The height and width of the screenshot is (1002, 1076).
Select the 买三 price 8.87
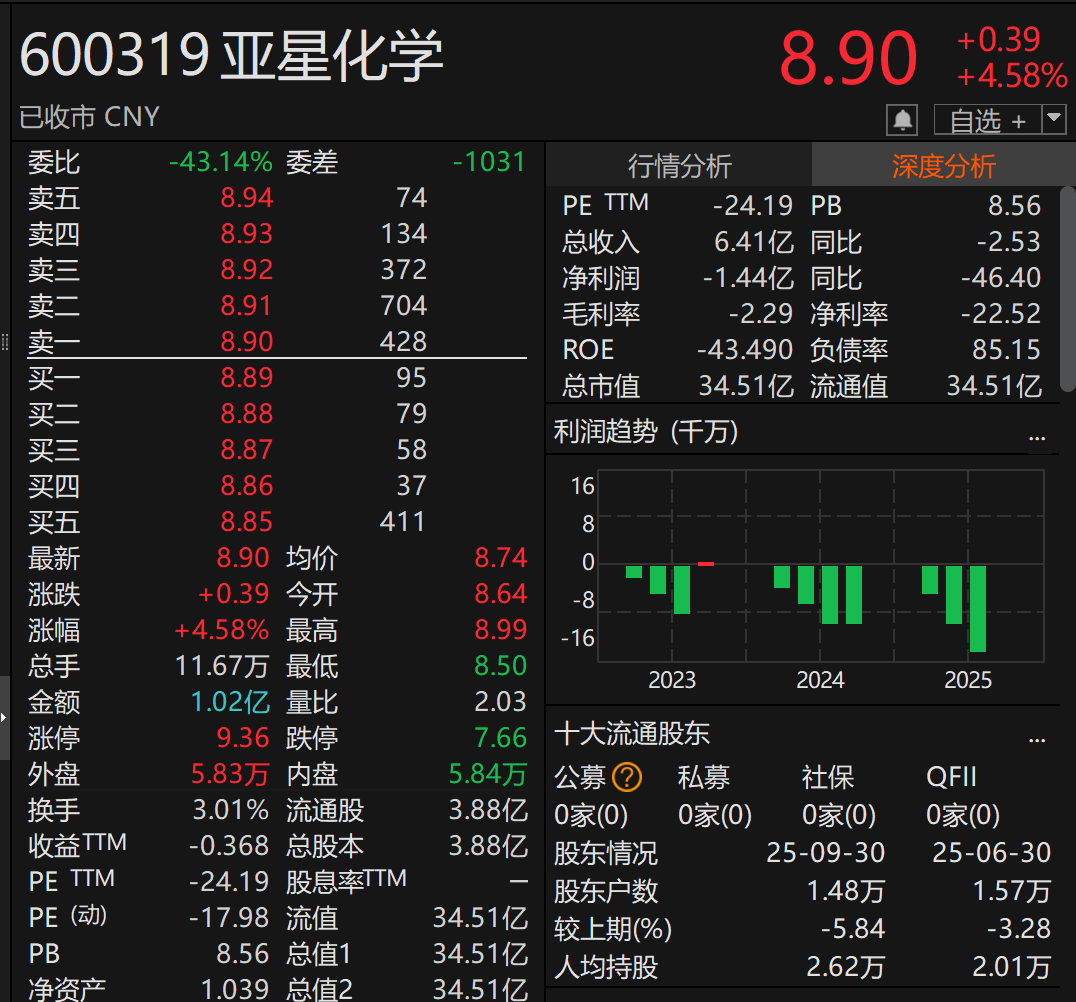click(246, 450)
